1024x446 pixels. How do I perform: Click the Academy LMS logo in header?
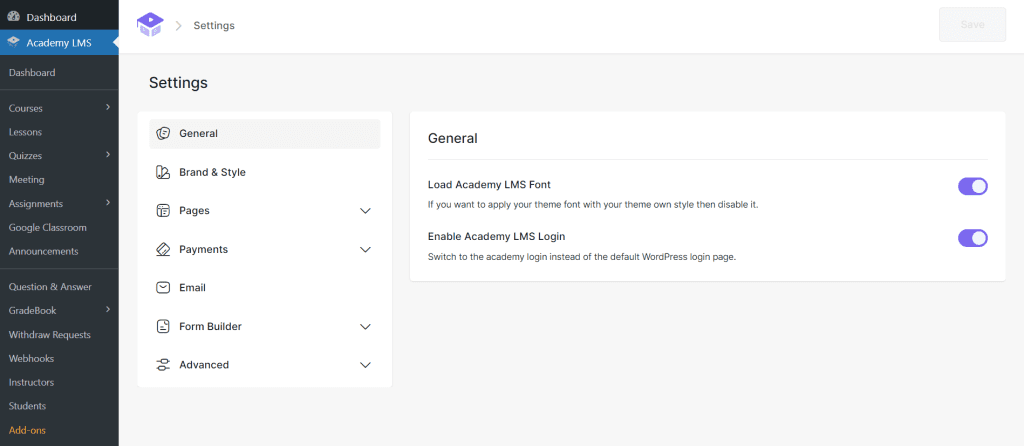(x=150, y=25)
